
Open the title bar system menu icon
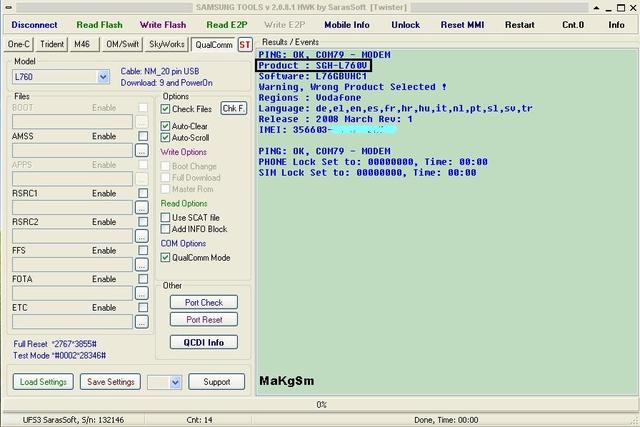click(8, 7)
